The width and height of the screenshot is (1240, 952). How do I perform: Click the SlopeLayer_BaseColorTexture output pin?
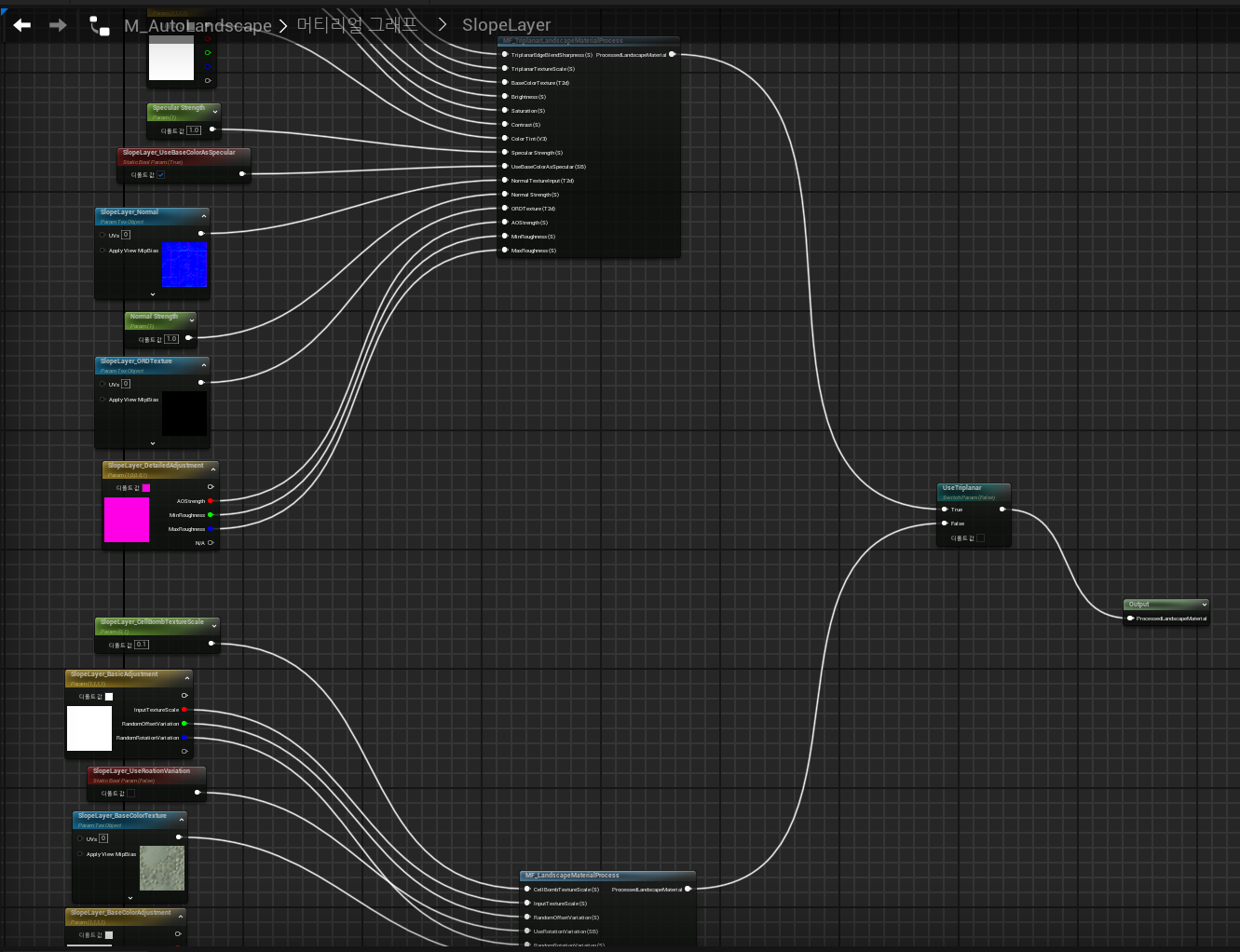click(x=179, y=836)
